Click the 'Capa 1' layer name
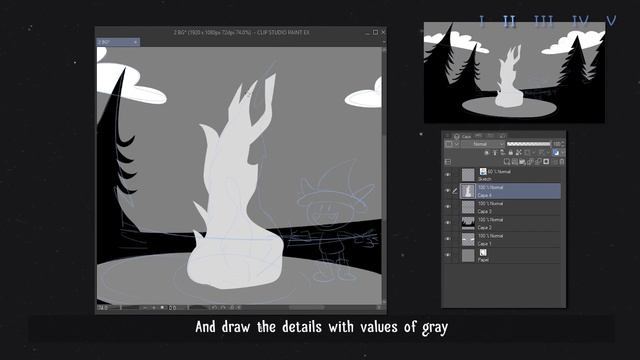Image resolution: width=640 pixels, height=360 pixels. (484, 244)
